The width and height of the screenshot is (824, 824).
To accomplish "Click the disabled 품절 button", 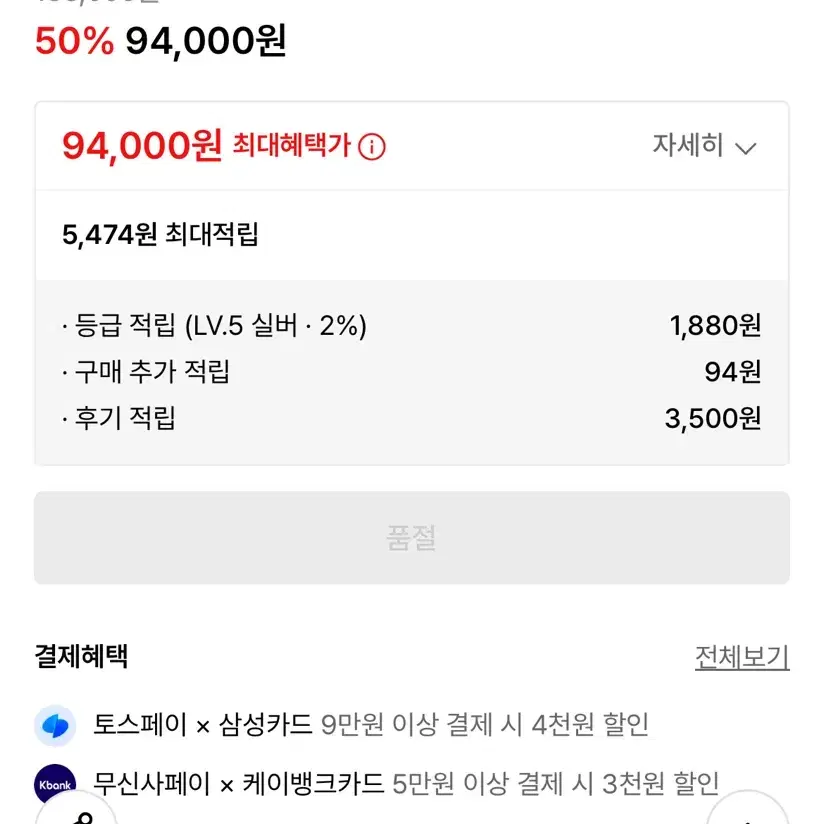I will [x=412, y=538].
